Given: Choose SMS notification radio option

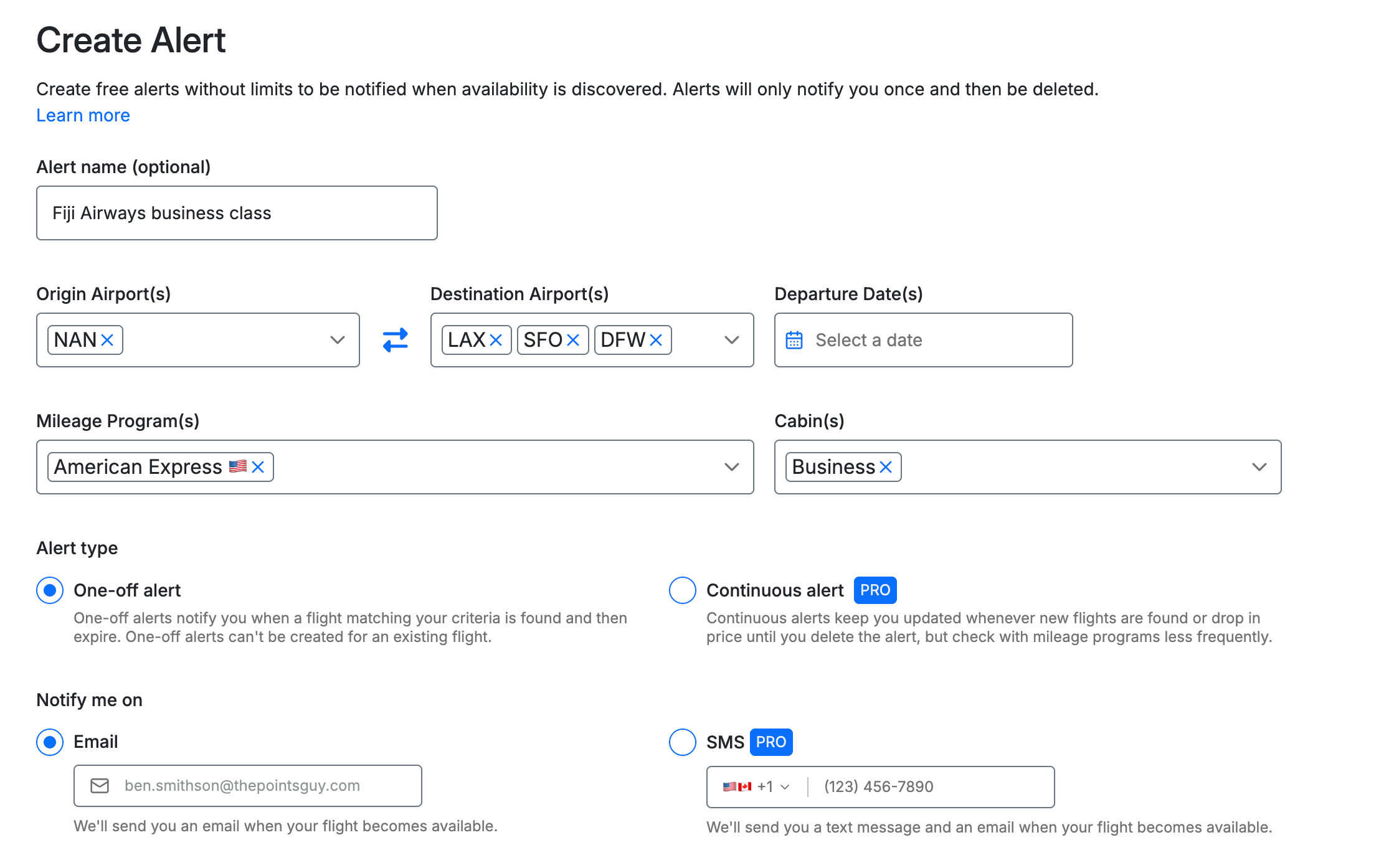Looking at the screenshot, I should pos(682,742).
